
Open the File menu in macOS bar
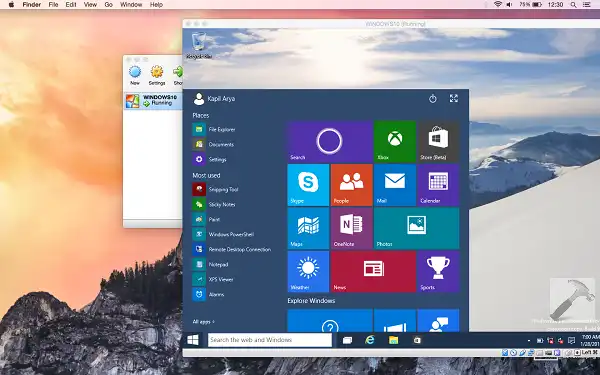[x=53, y=5]
